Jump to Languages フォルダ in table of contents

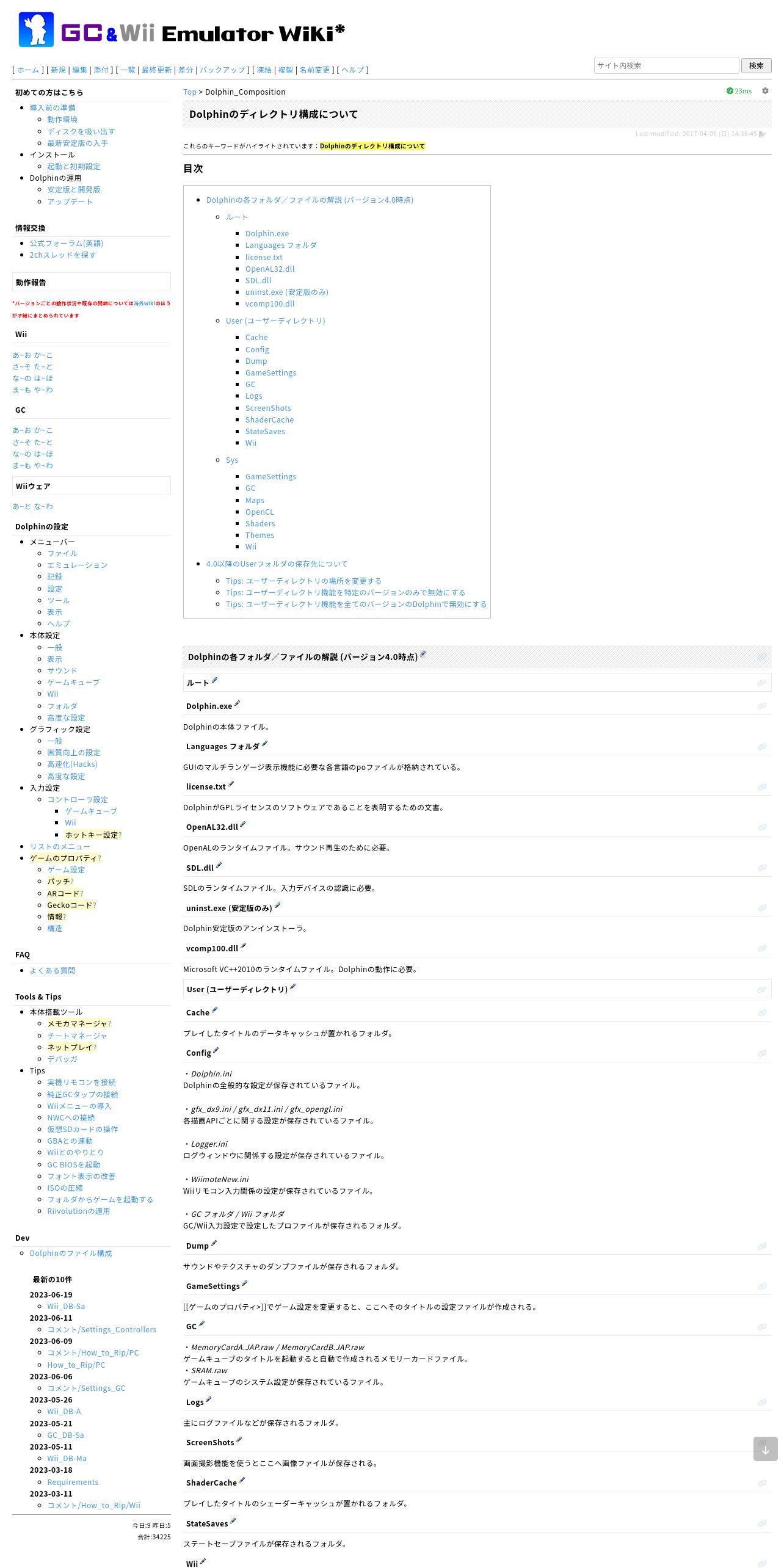coord(281,245)
